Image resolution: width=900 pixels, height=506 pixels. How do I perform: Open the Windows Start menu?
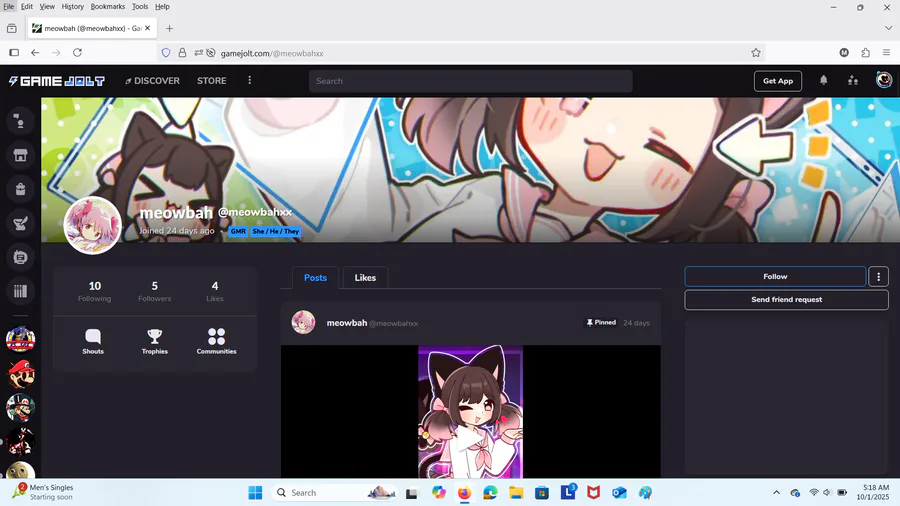tap(255, 492)
